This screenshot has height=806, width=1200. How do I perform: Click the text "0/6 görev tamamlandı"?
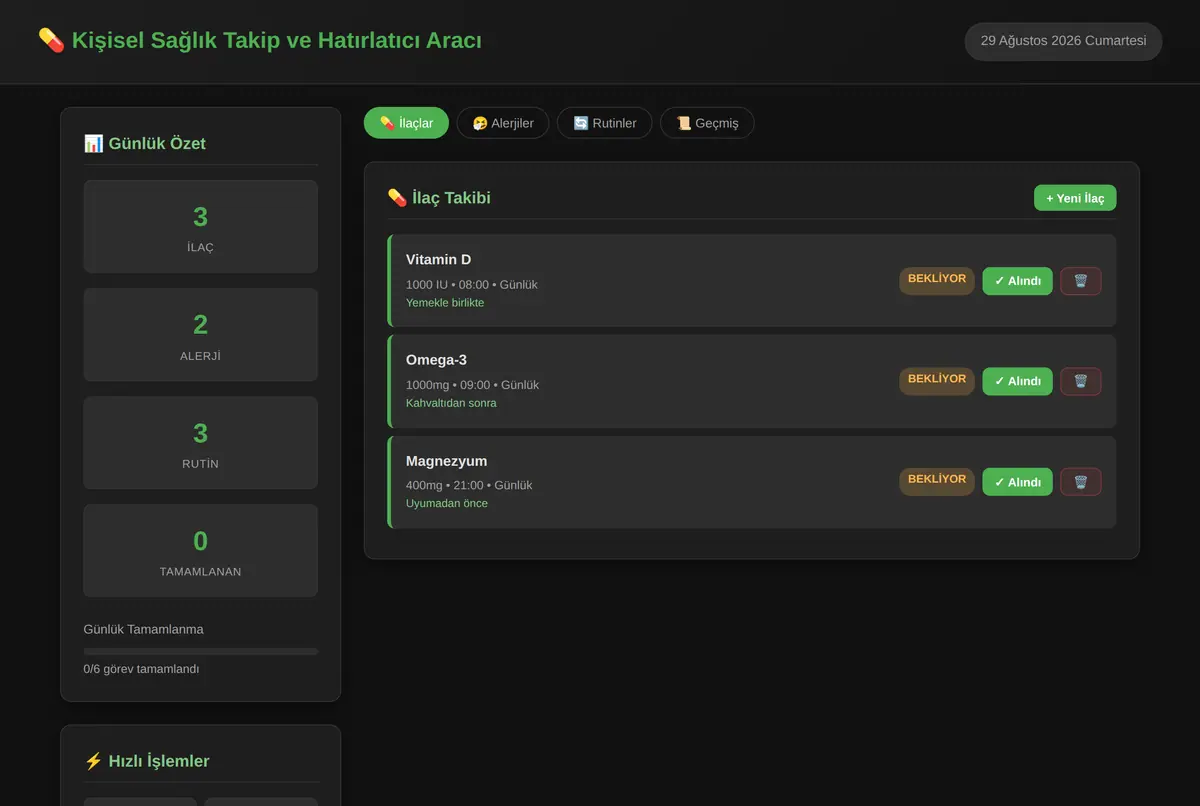coord(141,669)
